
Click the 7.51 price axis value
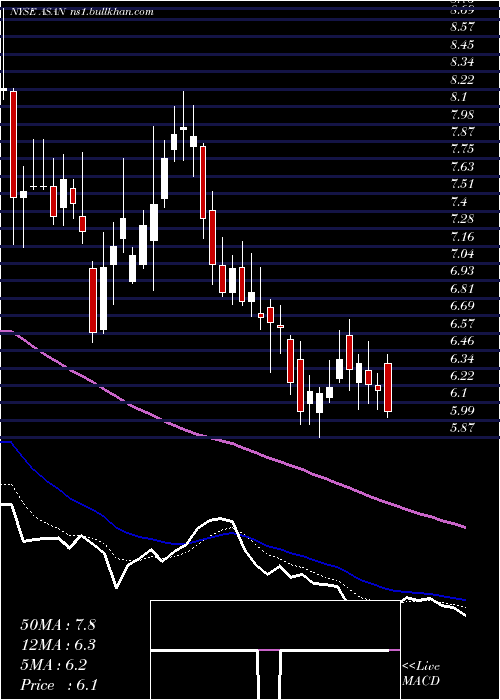click(462, 184)
